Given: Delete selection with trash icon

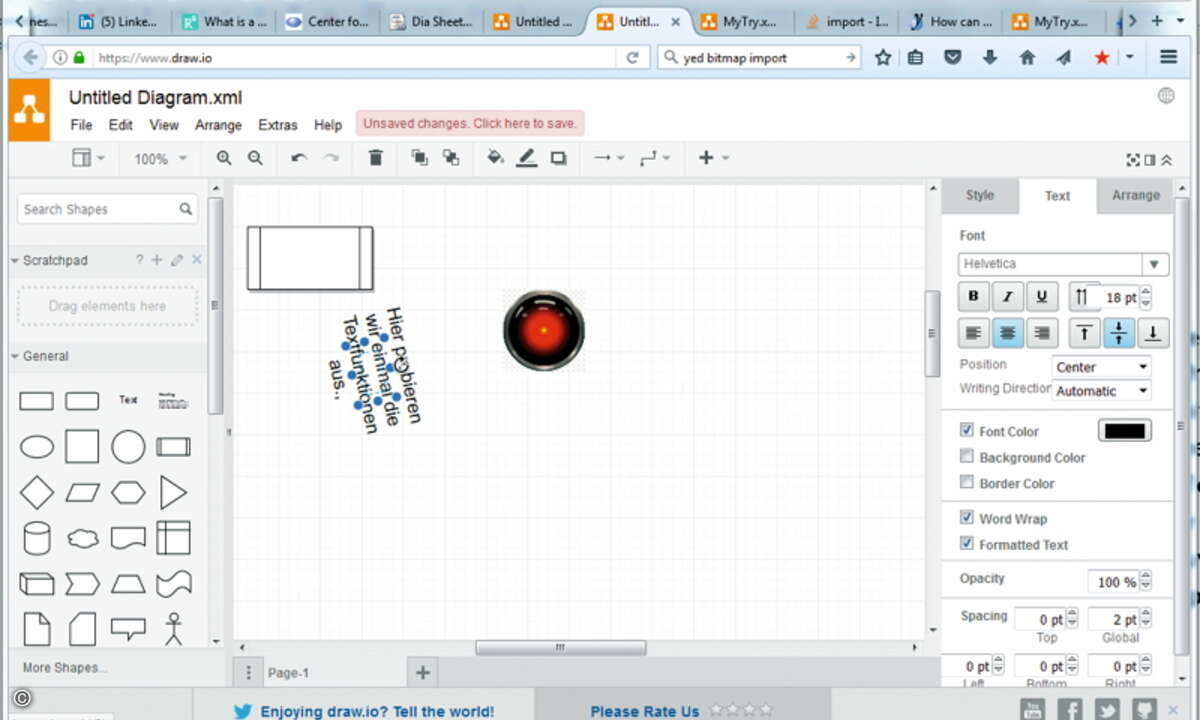Looking at the screenshot, I should pyautogui.click(x=376, y=158).
